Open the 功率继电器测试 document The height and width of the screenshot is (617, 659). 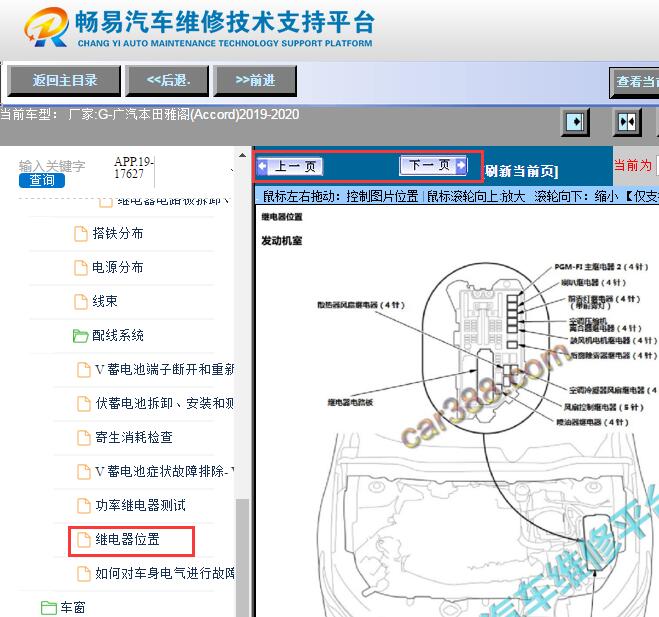pyautogui.click(x=140, y=505)
